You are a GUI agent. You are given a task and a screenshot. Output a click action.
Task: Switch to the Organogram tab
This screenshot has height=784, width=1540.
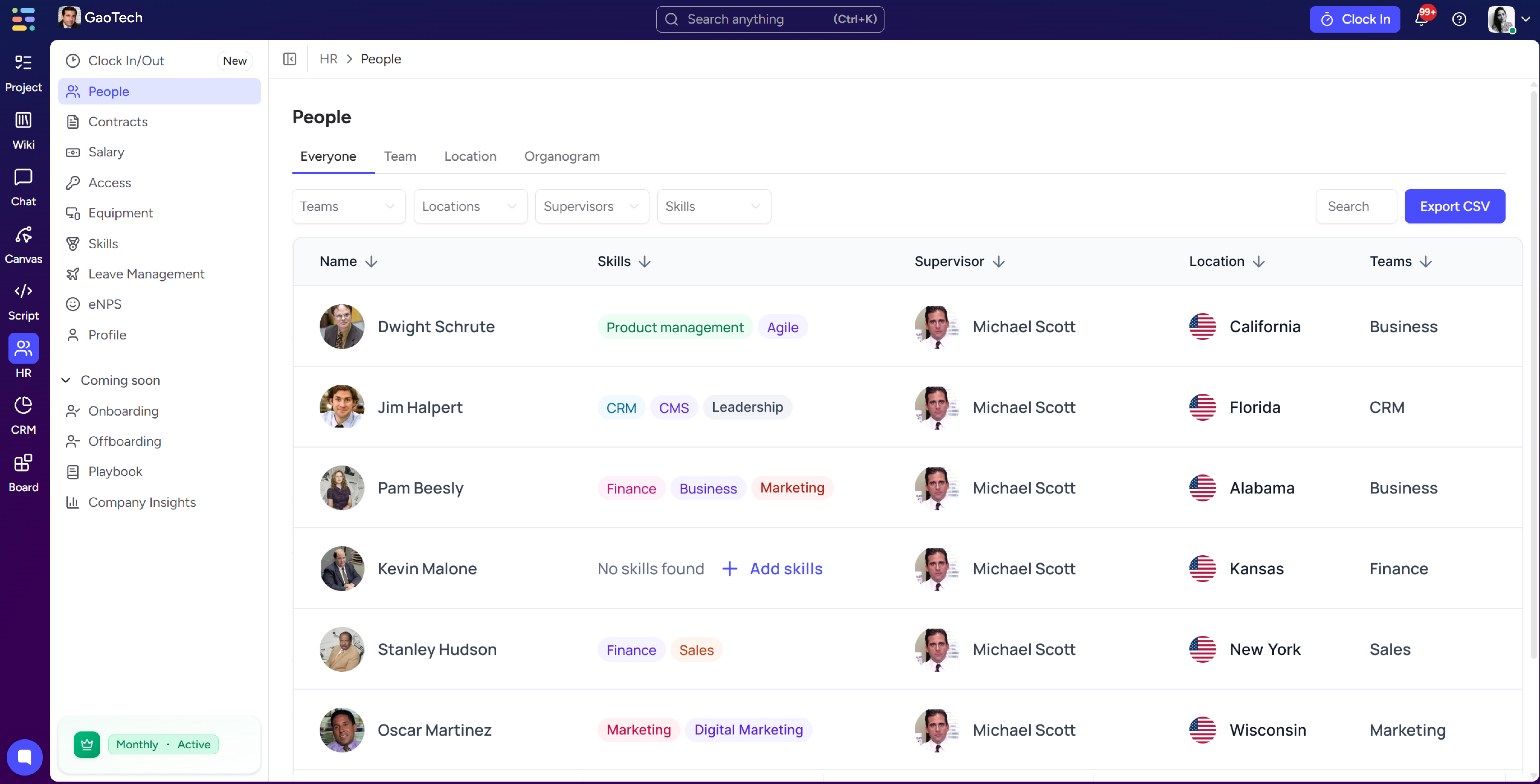[x=561, y=156]
